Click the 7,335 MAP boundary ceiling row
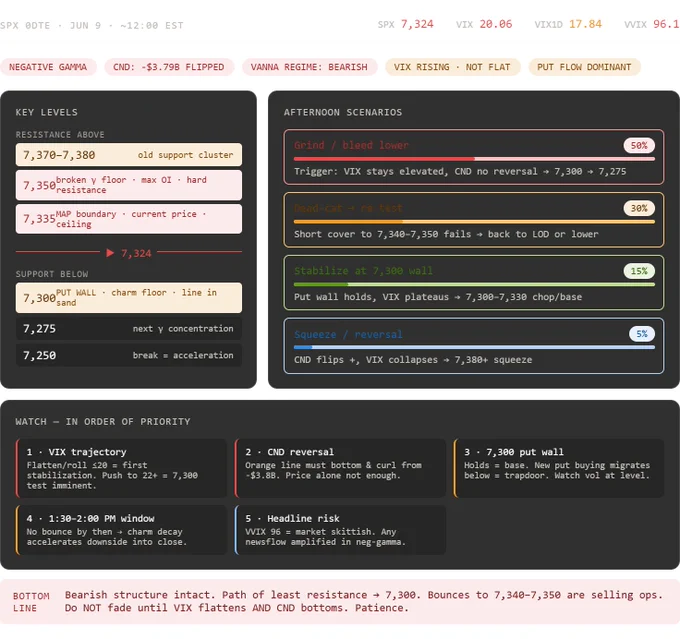Viewport: 680px width, 639px height. click(x=129, y=219)
